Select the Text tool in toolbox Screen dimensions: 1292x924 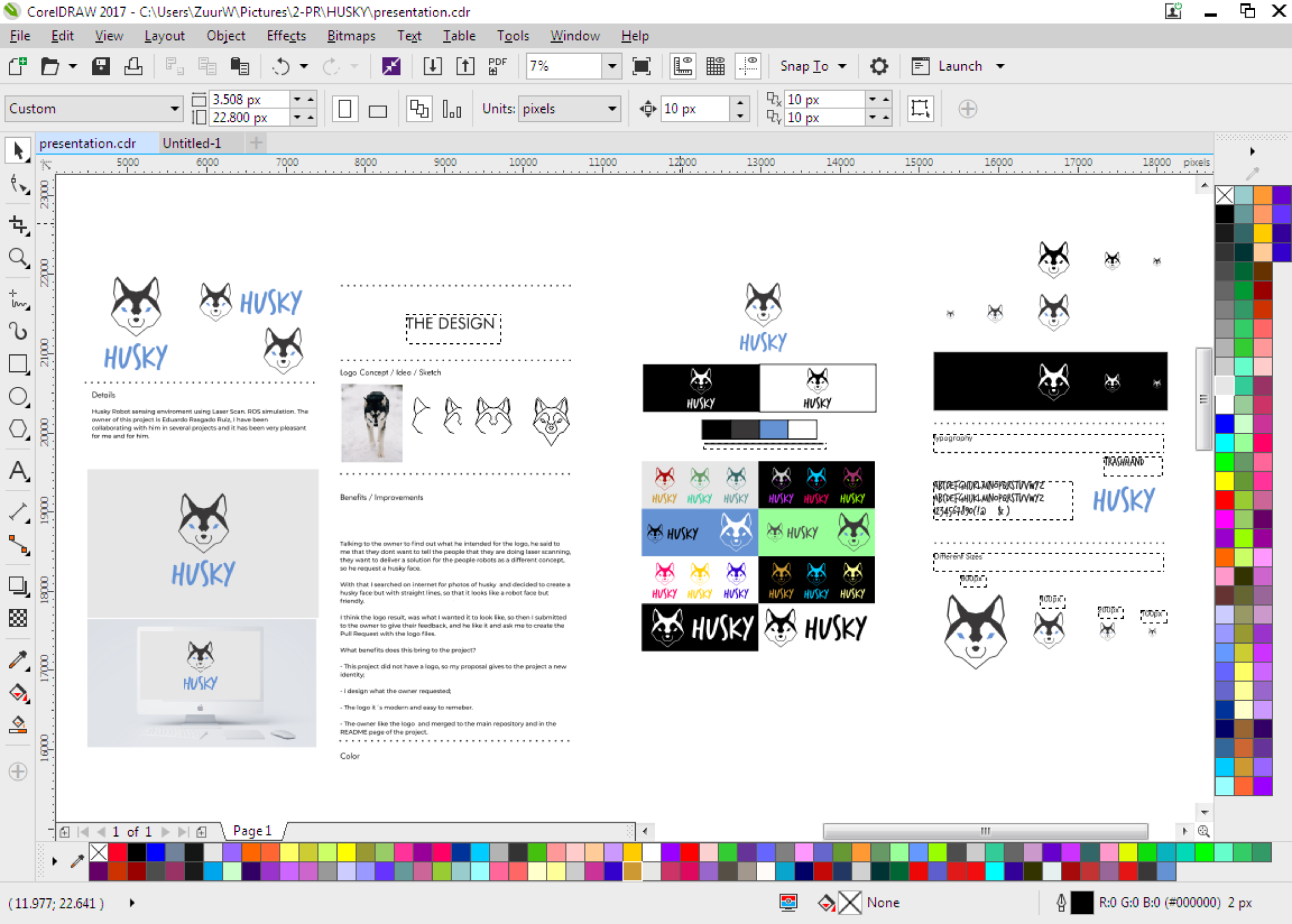18,471
